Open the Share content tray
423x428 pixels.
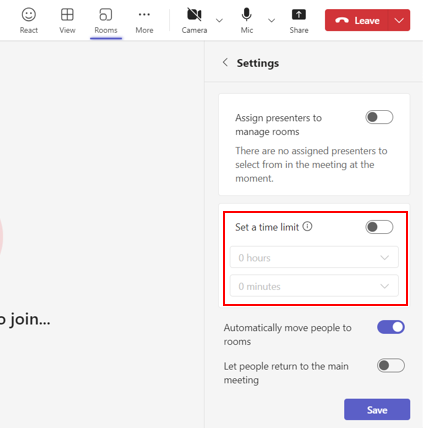tap(299, 21)
